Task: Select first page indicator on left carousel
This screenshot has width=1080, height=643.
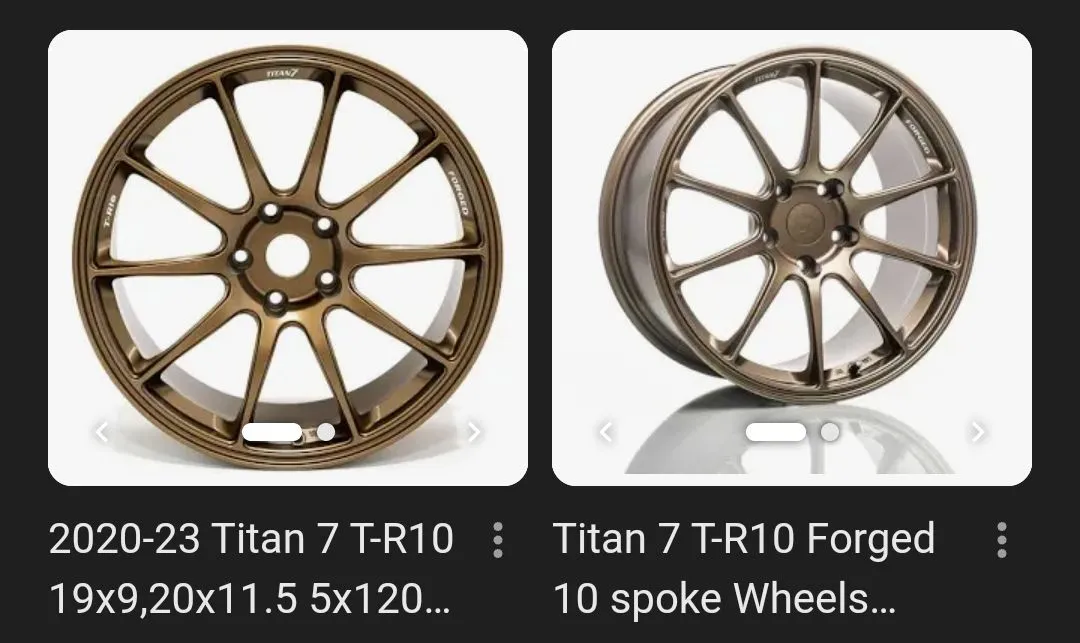Action: [x=272, y=432]
